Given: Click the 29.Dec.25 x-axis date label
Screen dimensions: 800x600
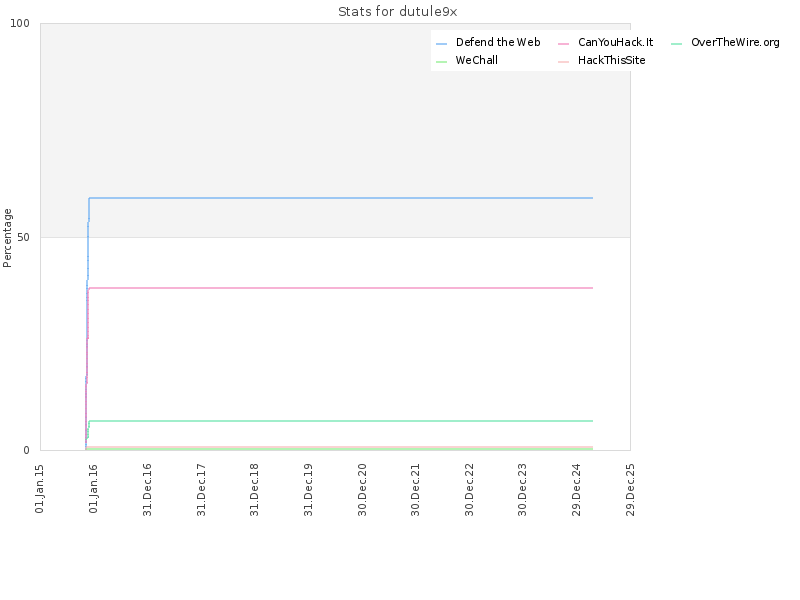Looking at the screenshot, I should pos(630,490).
